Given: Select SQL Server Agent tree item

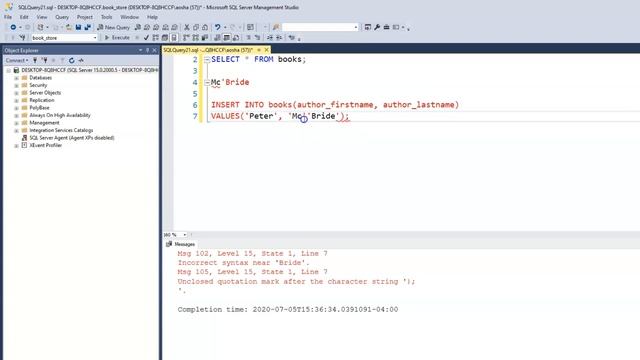Looking at the screenshot, I should (x=72, y=138).
